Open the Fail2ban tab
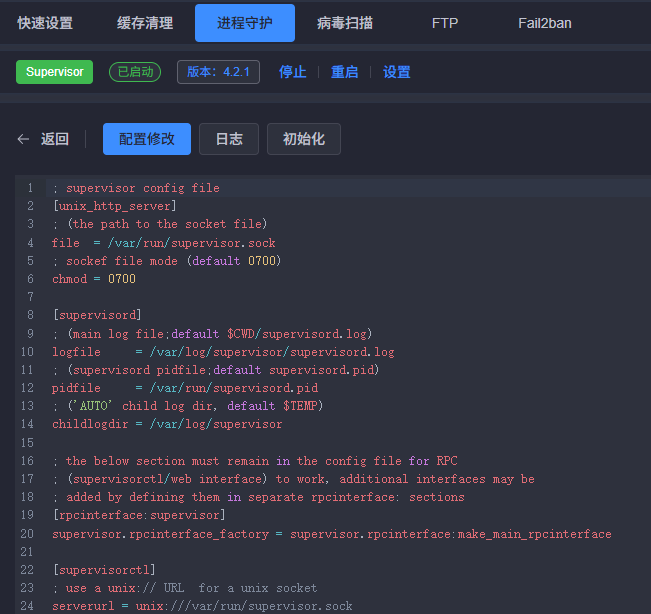The width and height of the screenshot is (651, 614). pyautogui.click(x=545, y=23)
